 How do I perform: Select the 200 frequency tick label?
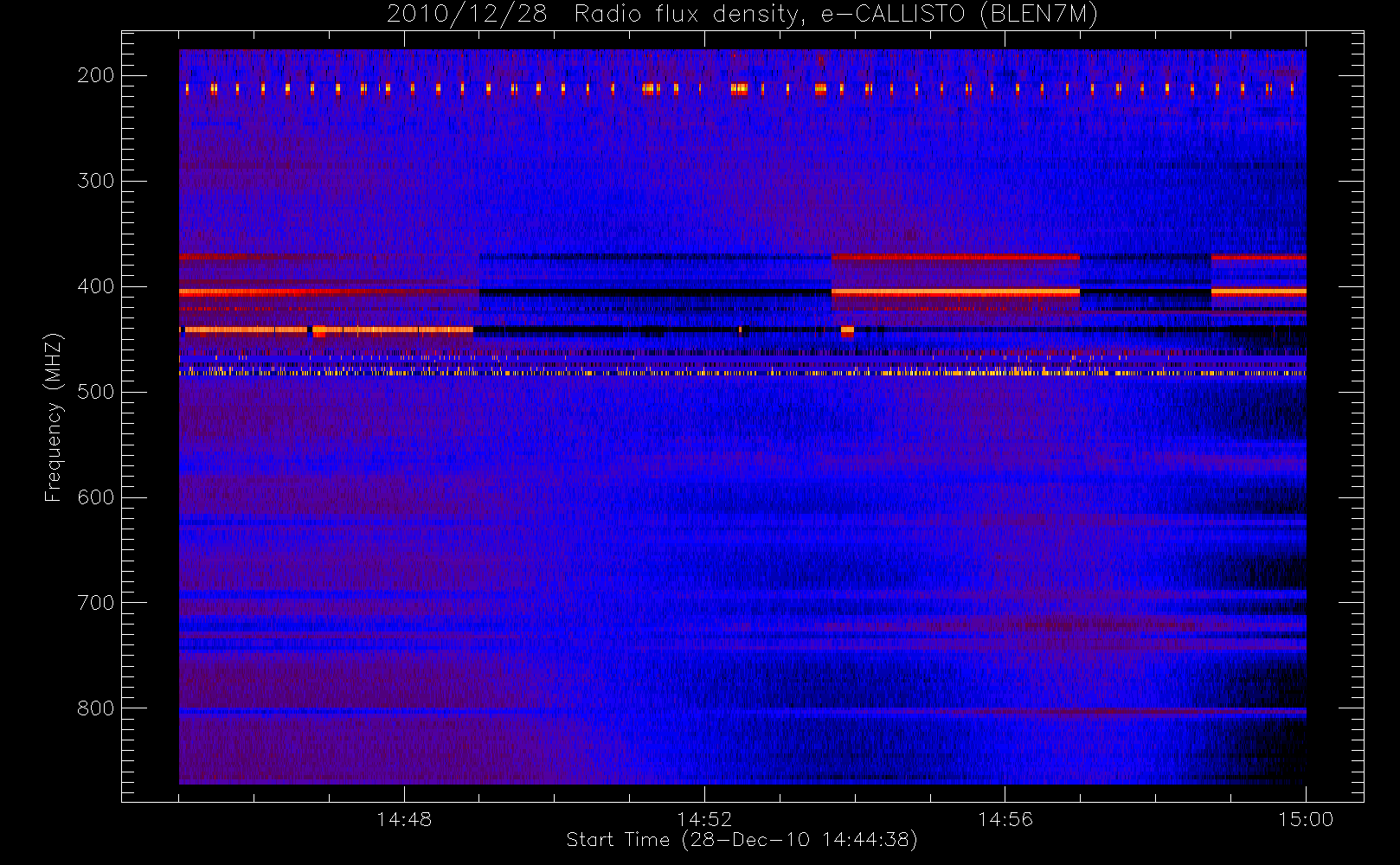tap(96, 75)
